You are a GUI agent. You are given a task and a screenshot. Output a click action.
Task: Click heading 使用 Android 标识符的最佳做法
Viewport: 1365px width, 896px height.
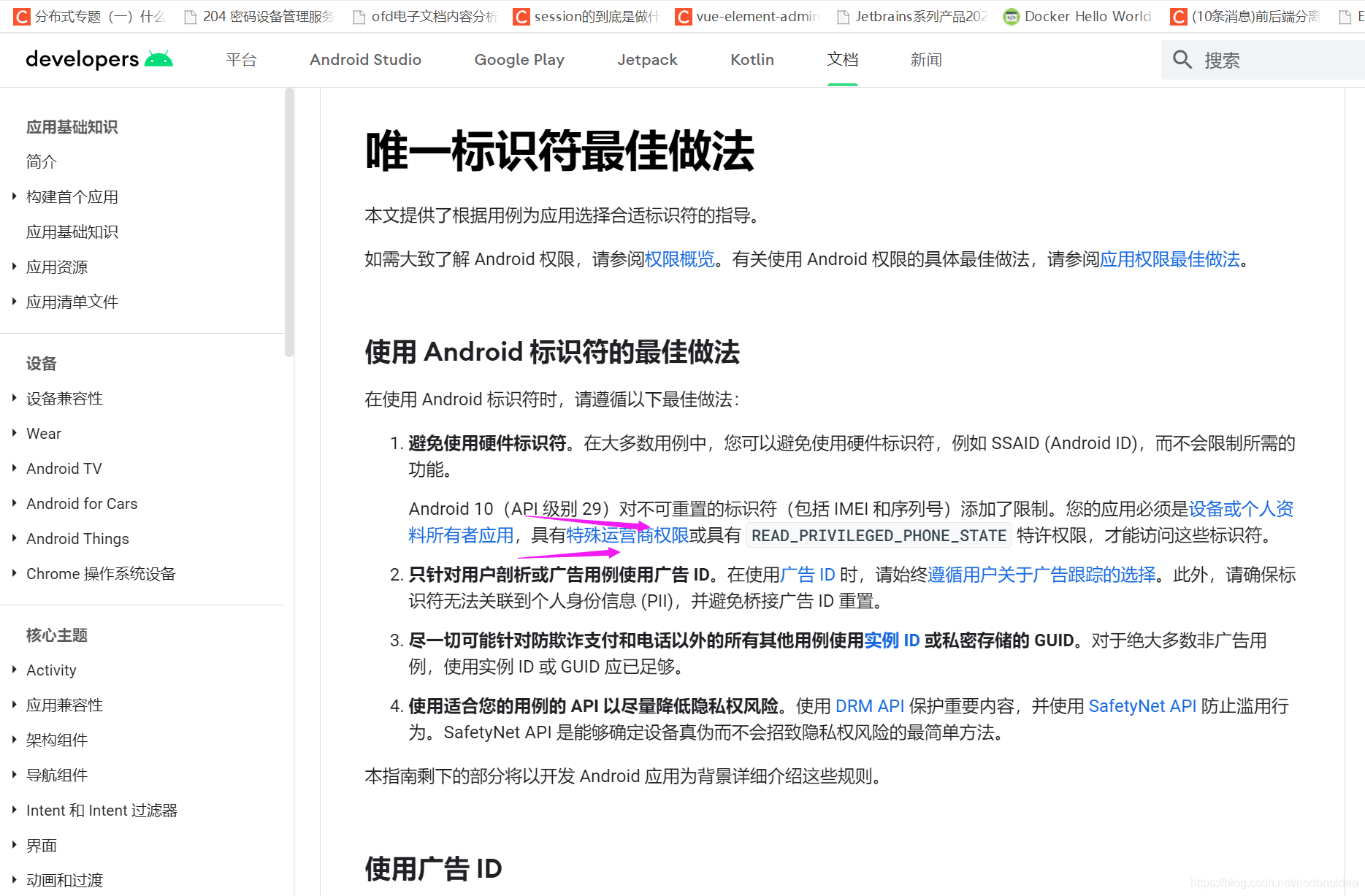[x=552, y=352]
